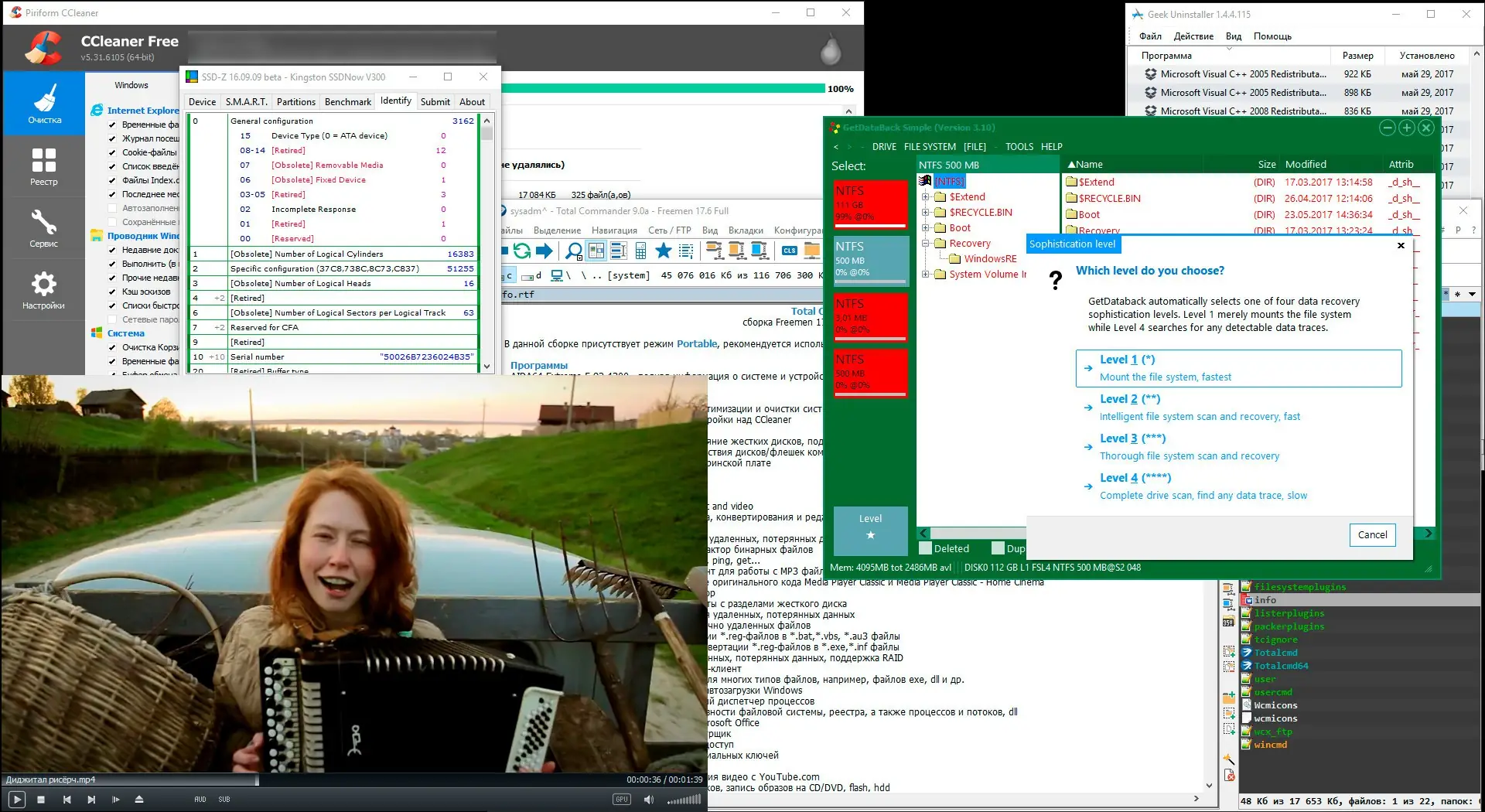
Task: Stop the video playback
Action: pos(41,800)
